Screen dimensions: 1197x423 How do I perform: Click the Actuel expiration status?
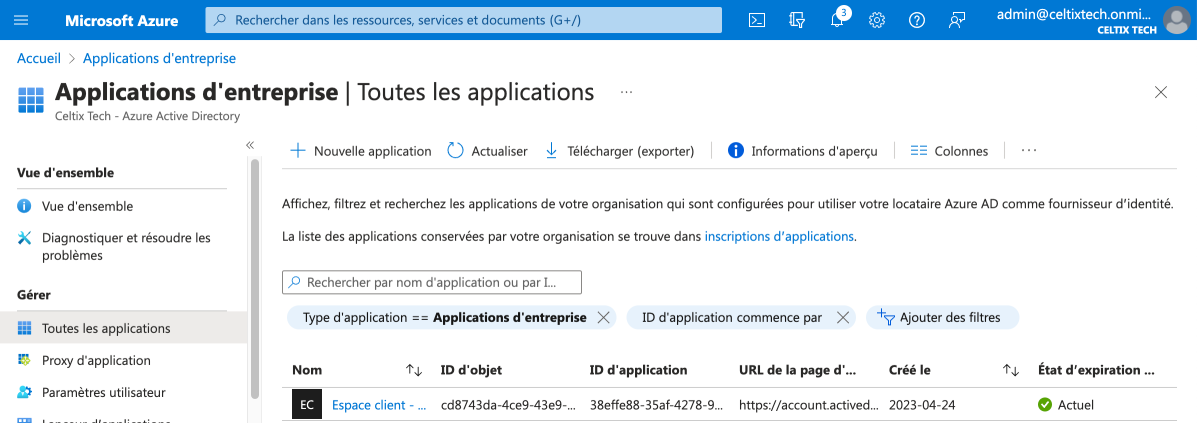pos(1066,405)
